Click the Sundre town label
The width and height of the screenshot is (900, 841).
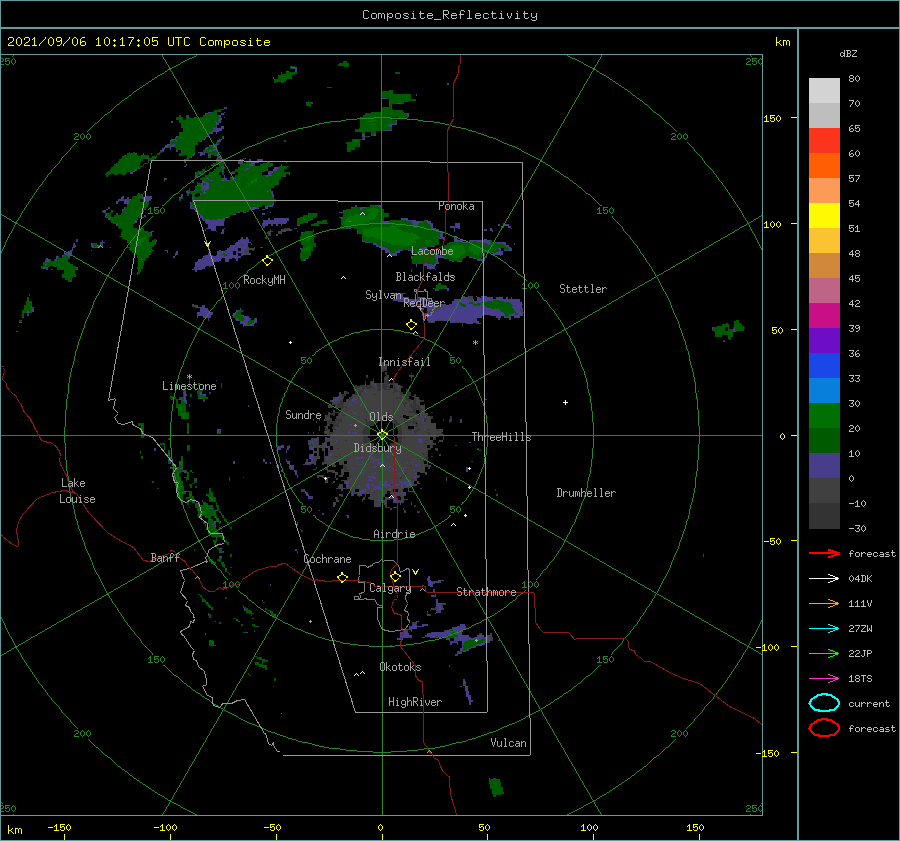[303, 414]
